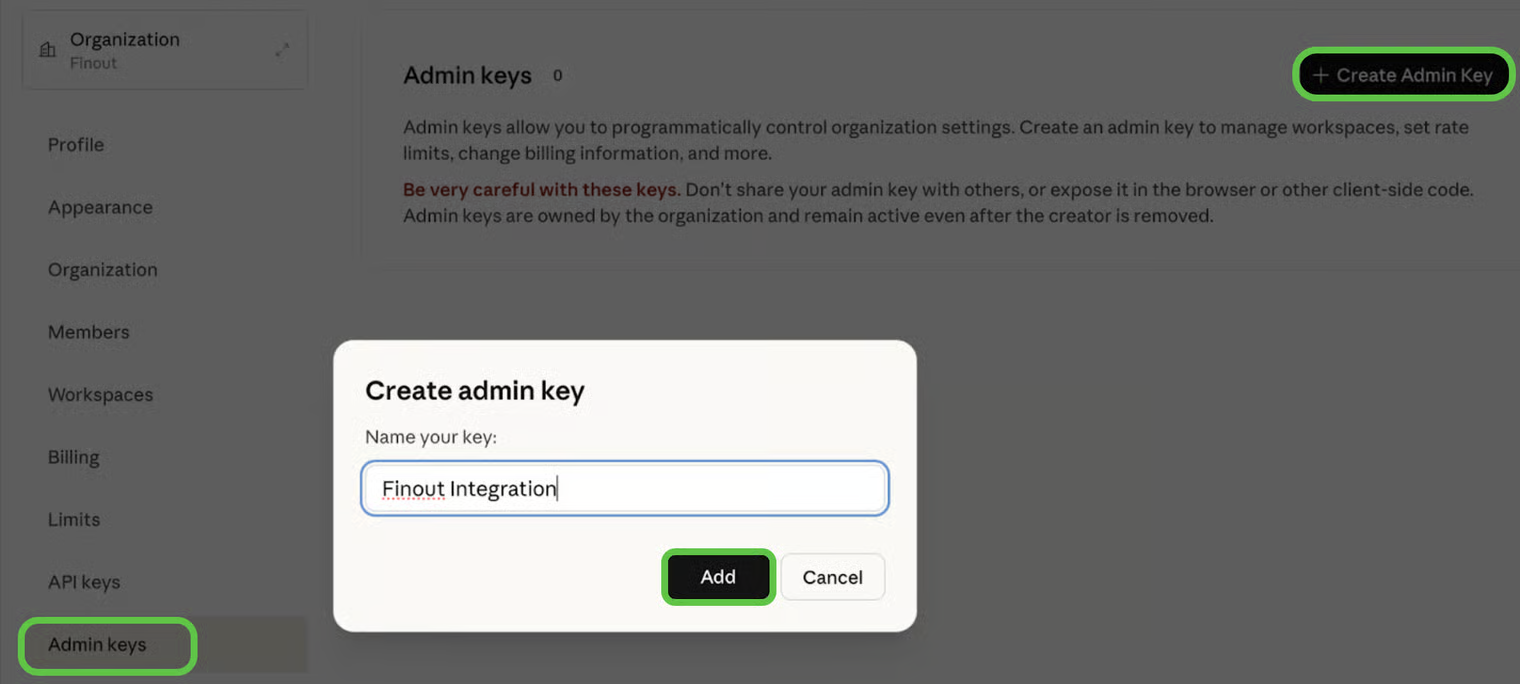Click the building icon beside Organization
Image resolution: width=1520 pixels, height=684 pixels.
[47, 50]
